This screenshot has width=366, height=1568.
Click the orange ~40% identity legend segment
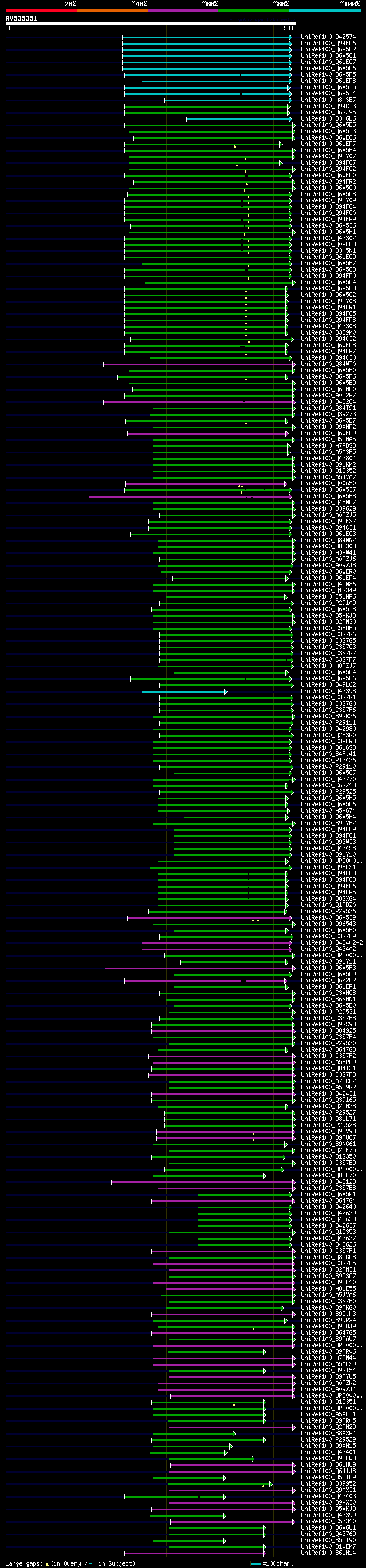click(112, 10)
